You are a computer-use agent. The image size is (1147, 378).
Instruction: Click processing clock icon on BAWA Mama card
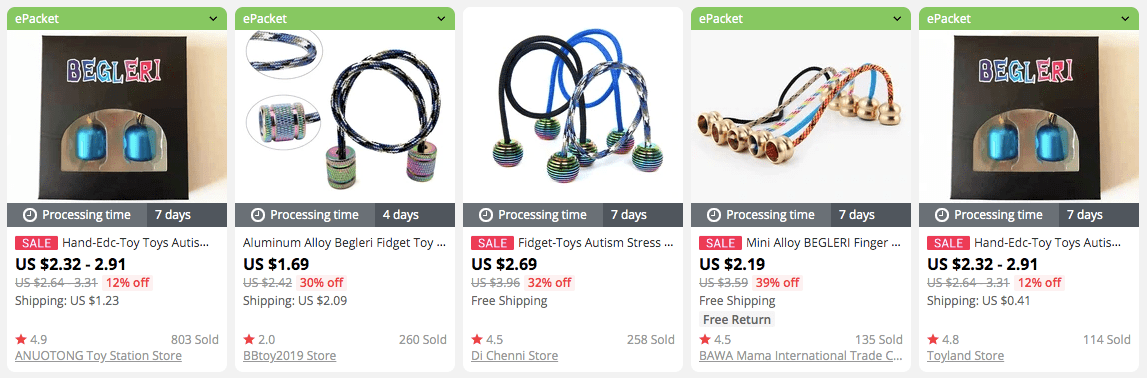click(714, 215)
